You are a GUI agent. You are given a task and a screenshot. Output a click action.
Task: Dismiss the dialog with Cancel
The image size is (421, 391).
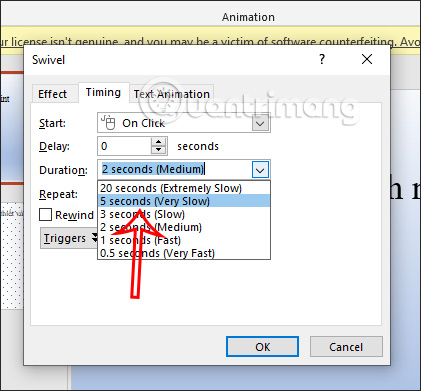(346, 347)
